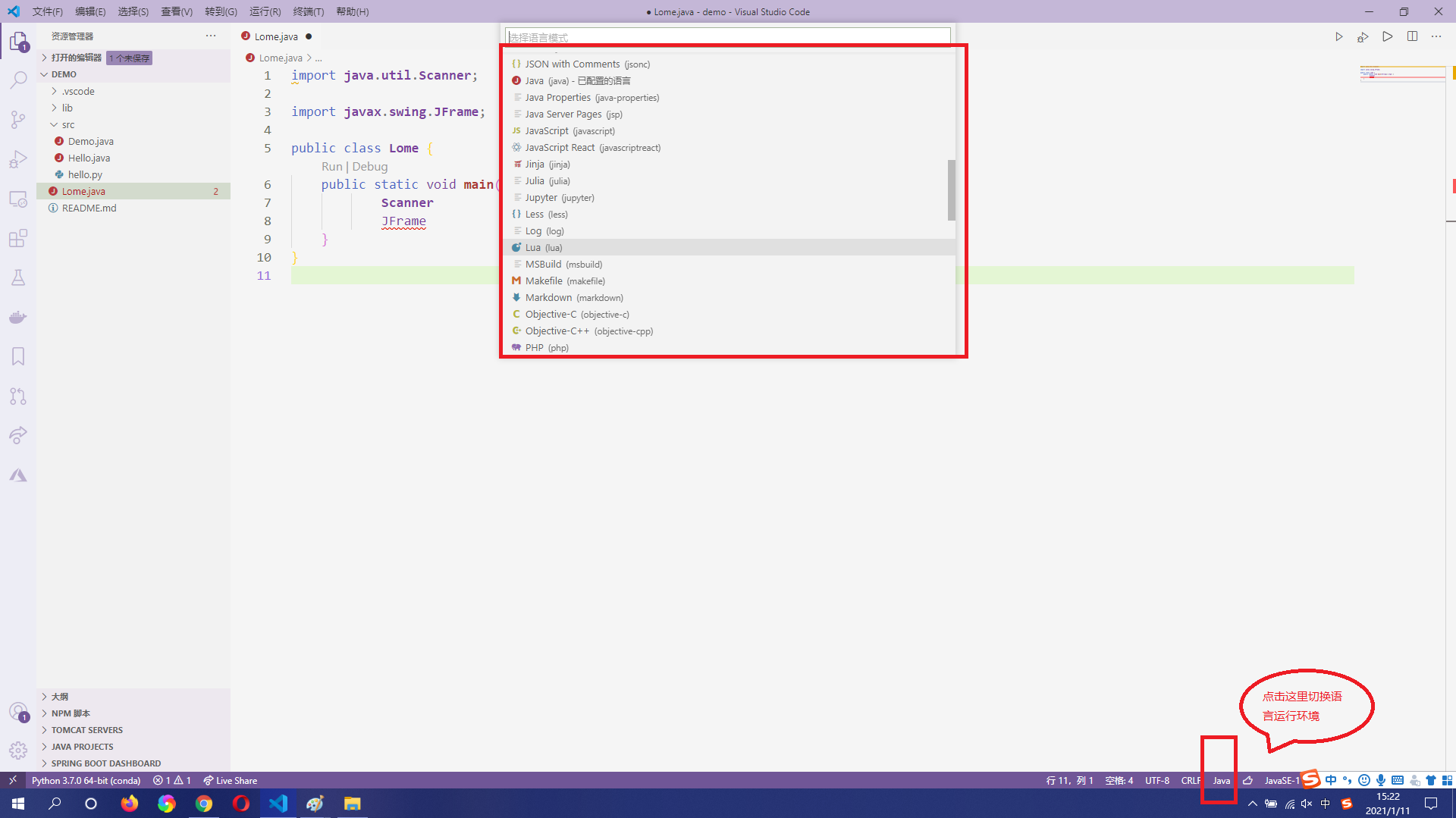Click the remote window indicator in status bar
Image resolution: width=1456 pixels, height=818 pixels.
point(12,780)
